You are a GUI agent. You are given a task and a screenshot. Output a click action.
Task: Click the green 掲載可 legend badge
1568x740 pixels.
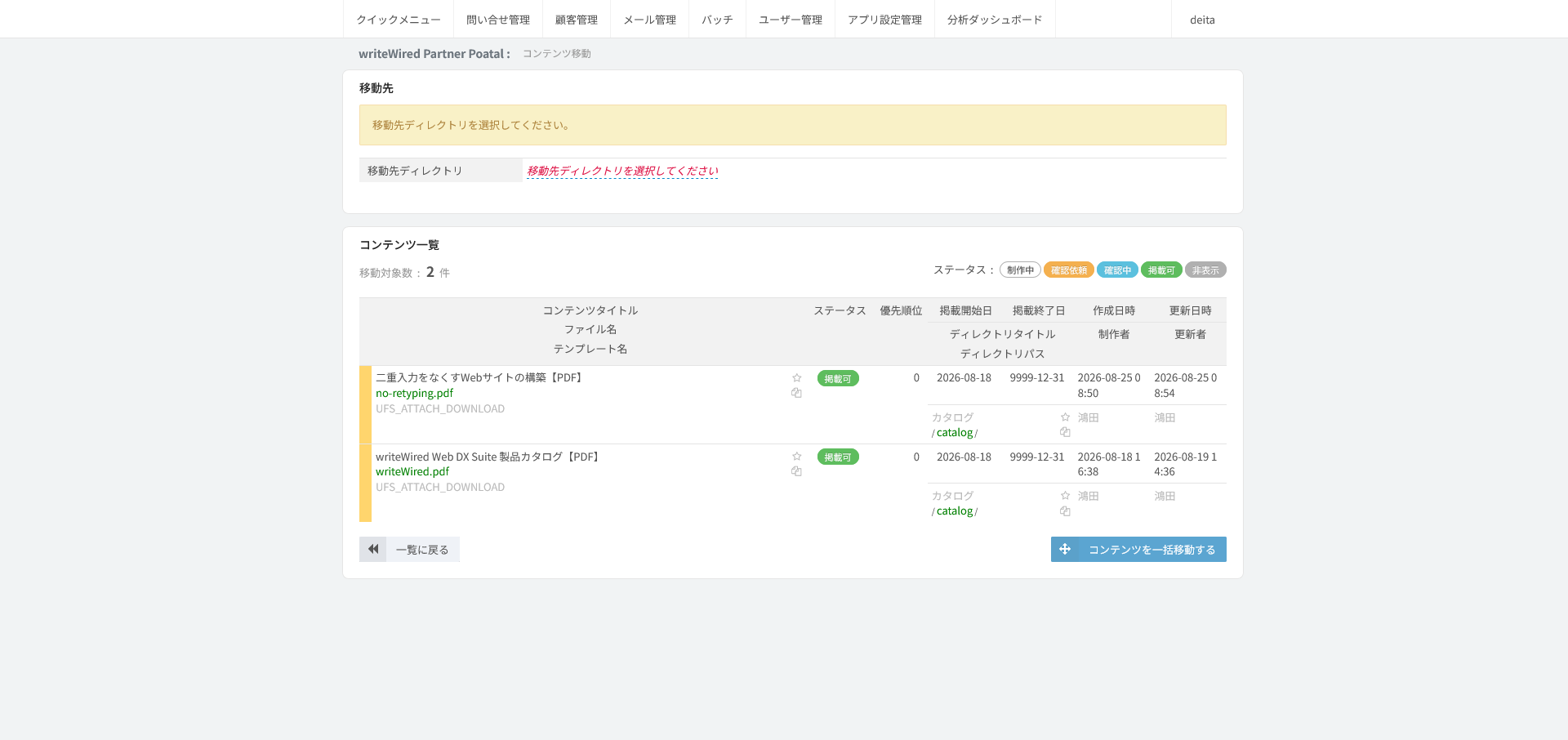1161,270
